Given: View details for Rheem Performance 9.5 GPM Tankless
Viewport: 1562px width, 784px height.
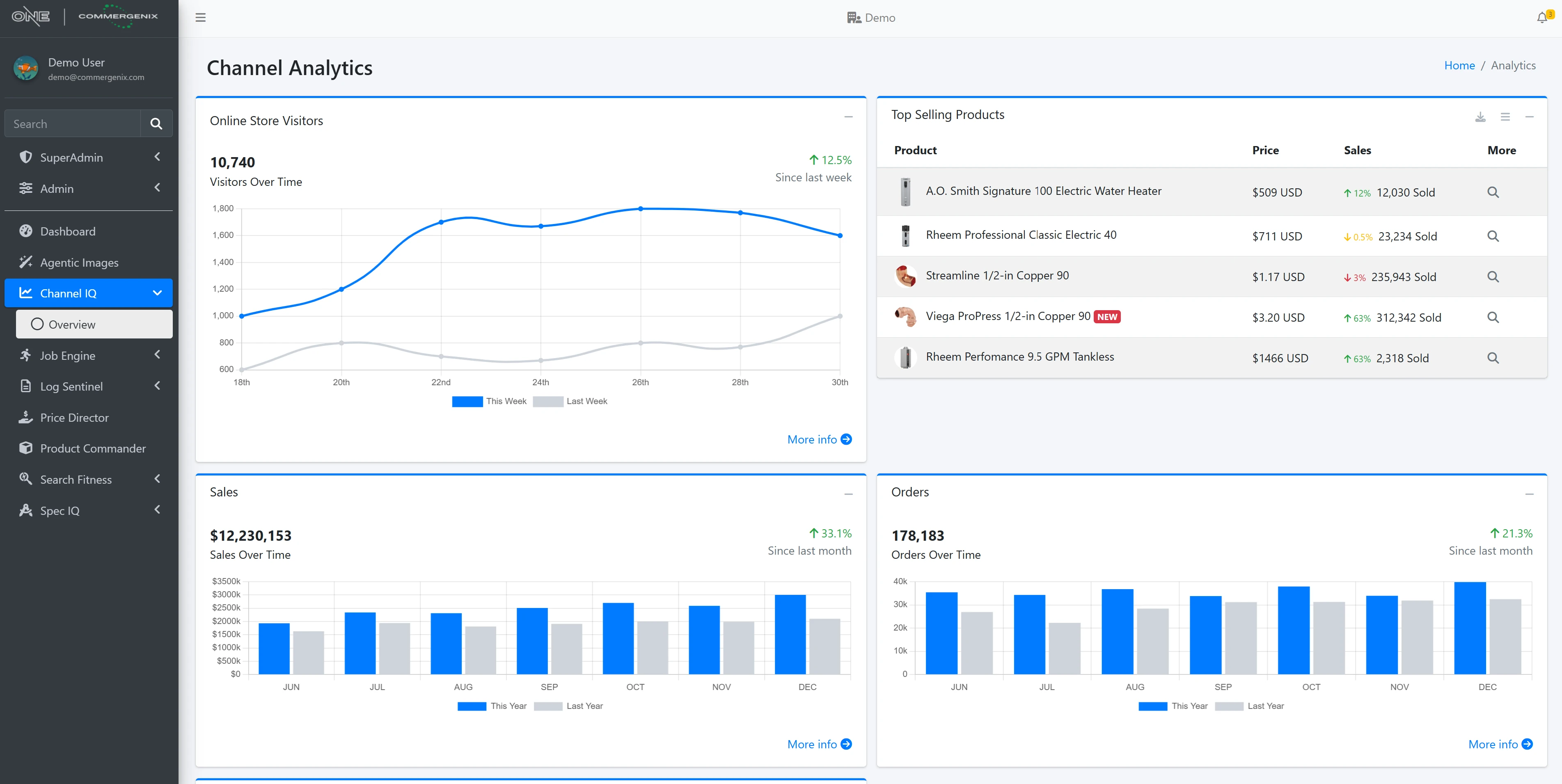Looking at the screenshot, I should [x=1493, y=358].
